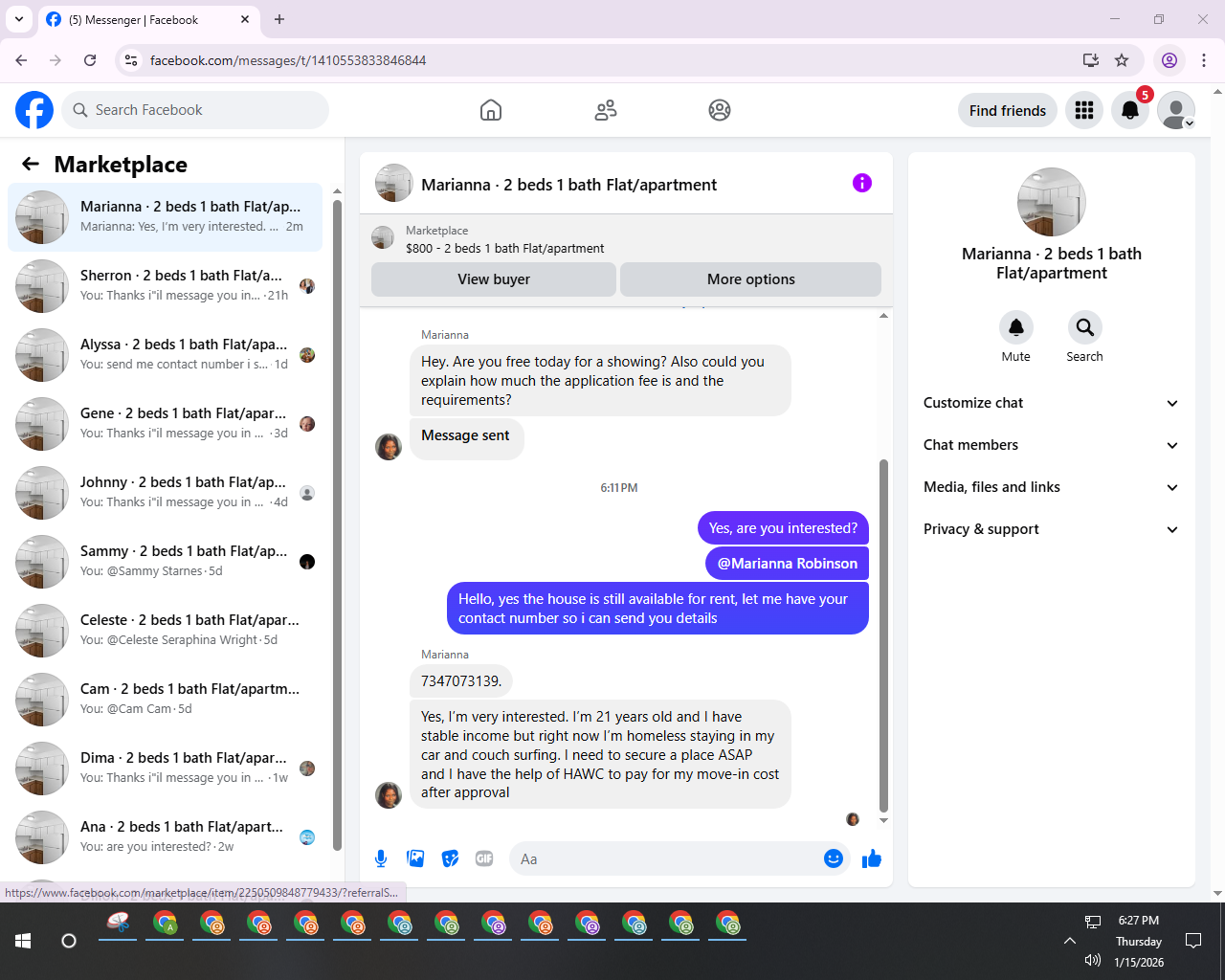Open Alyssa's 2 beds conversation
This screenshot has height=980, width=1225.
point(165,354)
